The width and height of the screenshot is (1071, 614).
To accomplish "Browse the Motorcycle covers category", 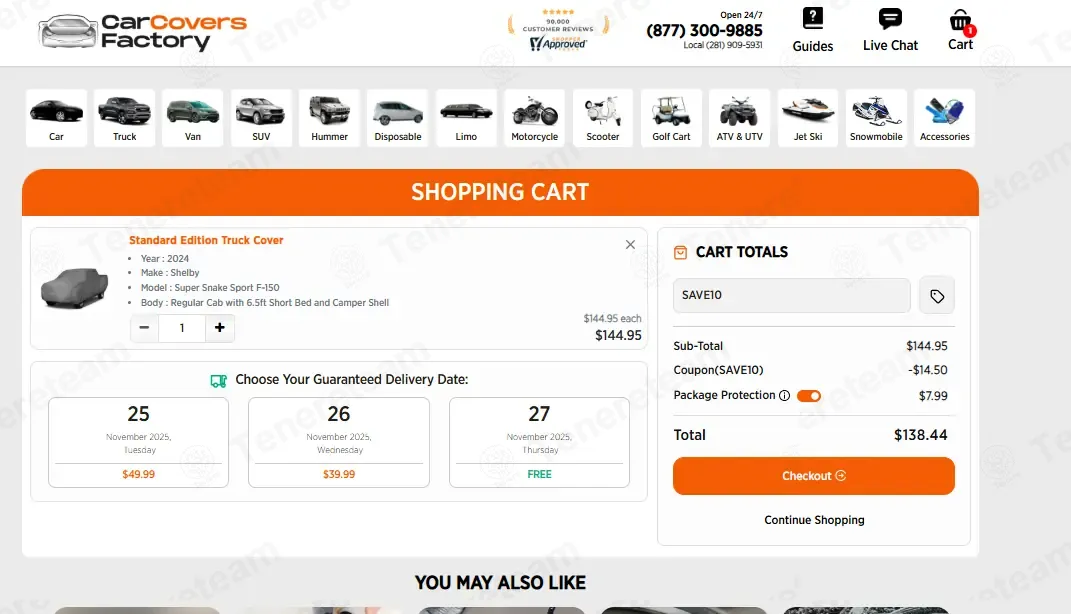I will [535, 118].
